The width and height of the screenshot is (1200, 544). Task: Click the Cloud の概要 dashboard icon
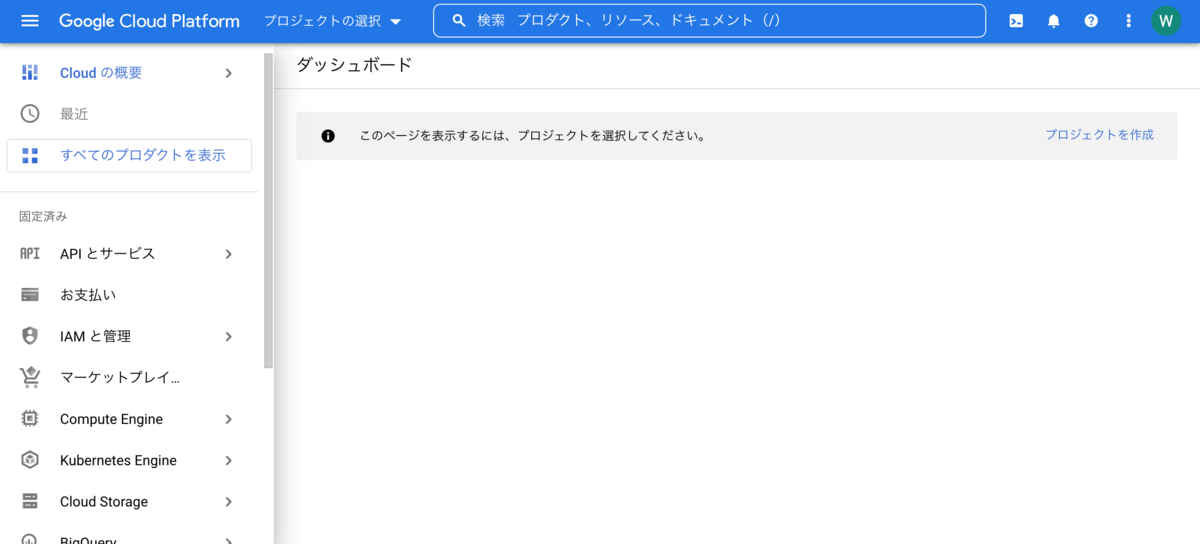coord(30,72)
